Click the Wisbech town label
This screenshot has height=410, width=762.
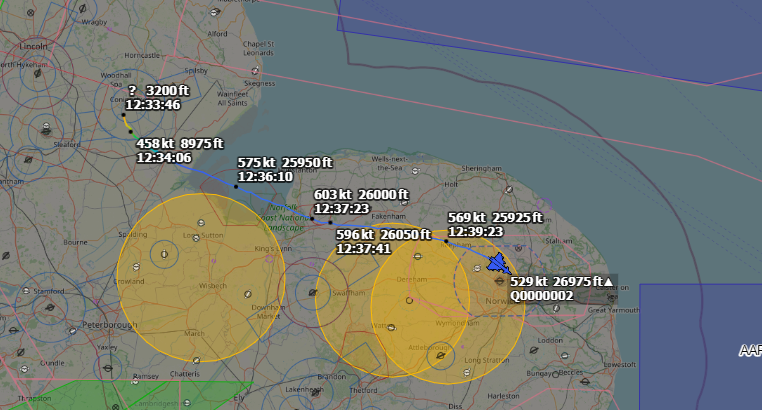[x=212, y=286]
